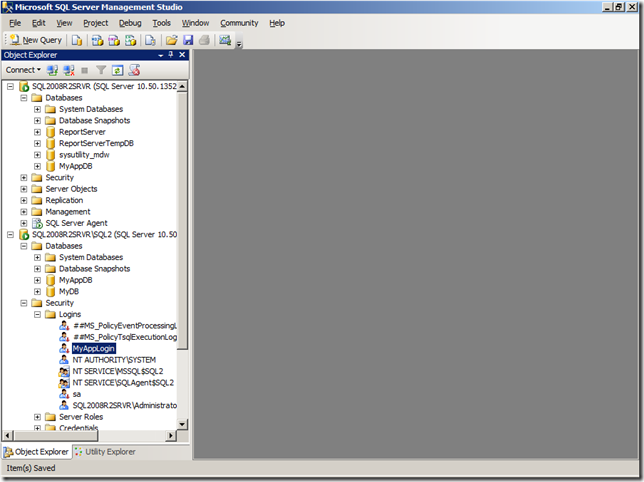This screenshot has height=482, width=644.
Task: Open the Connect dropdown in Object Explorer
Action: [23, 70]
